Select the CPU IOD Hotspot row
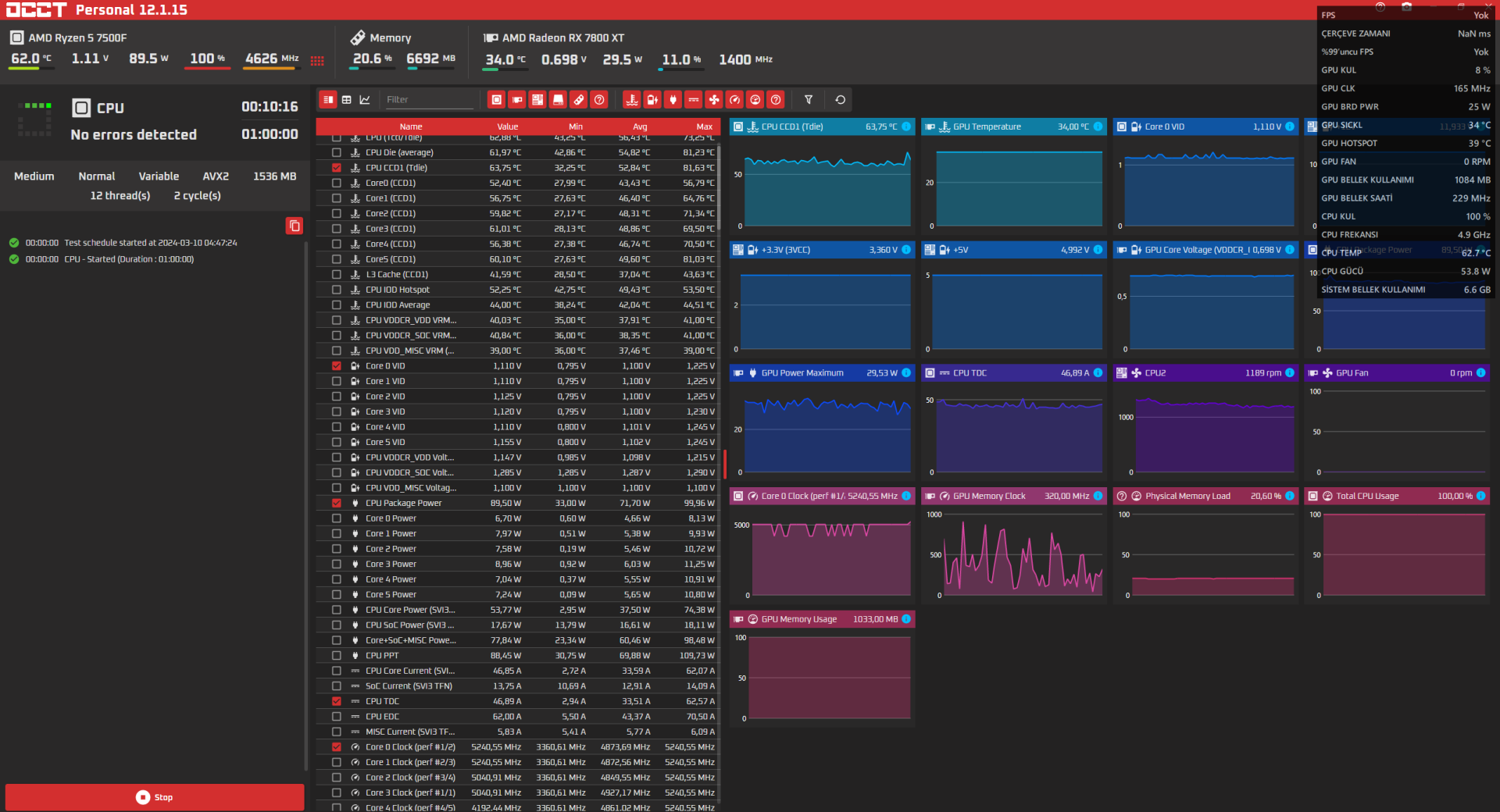1500x812 pixels. (x=516, y=290)
